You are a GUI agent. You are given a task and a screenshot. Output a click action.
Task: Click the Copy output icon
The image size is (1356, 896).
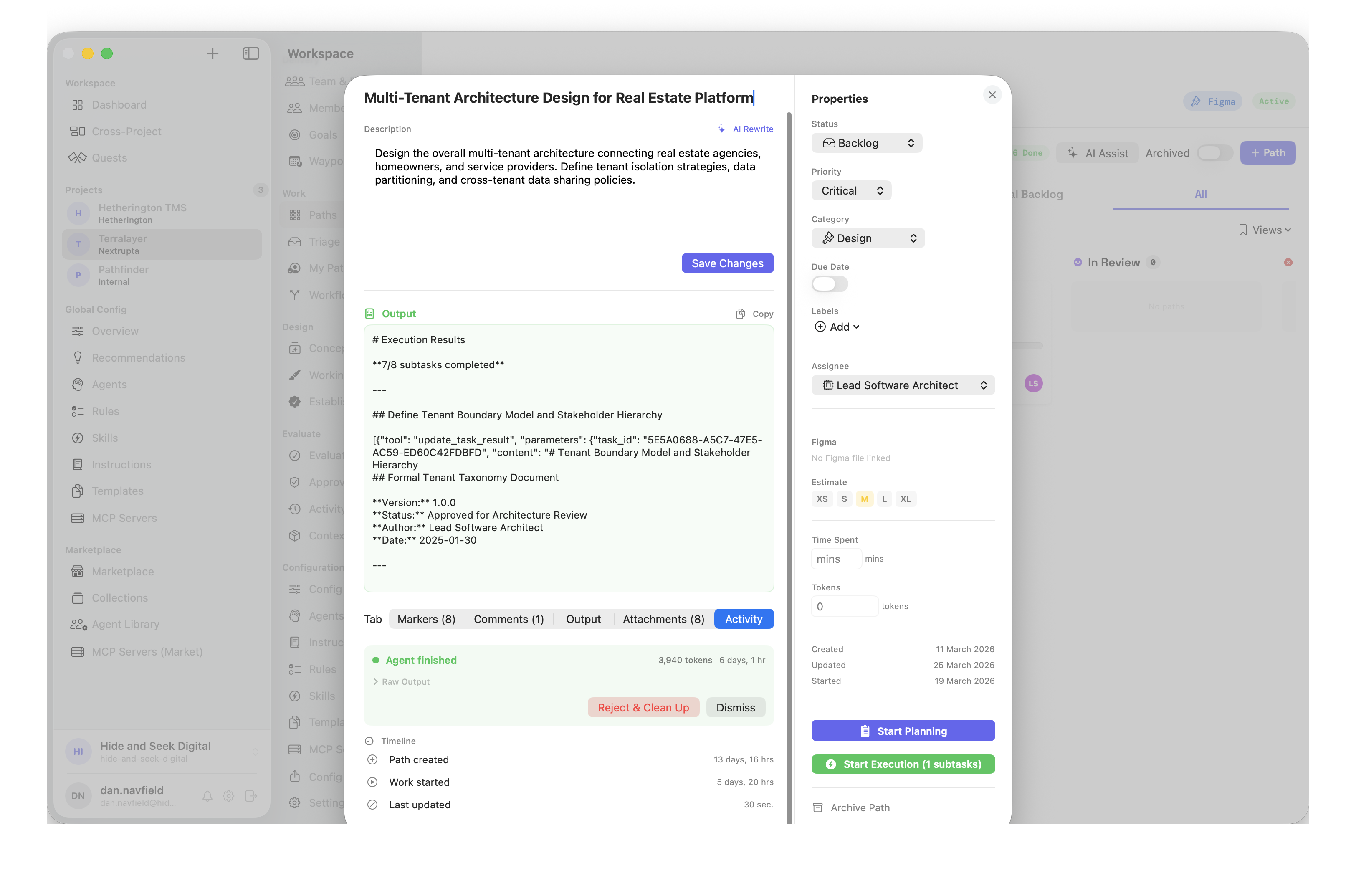coord(741,314)
